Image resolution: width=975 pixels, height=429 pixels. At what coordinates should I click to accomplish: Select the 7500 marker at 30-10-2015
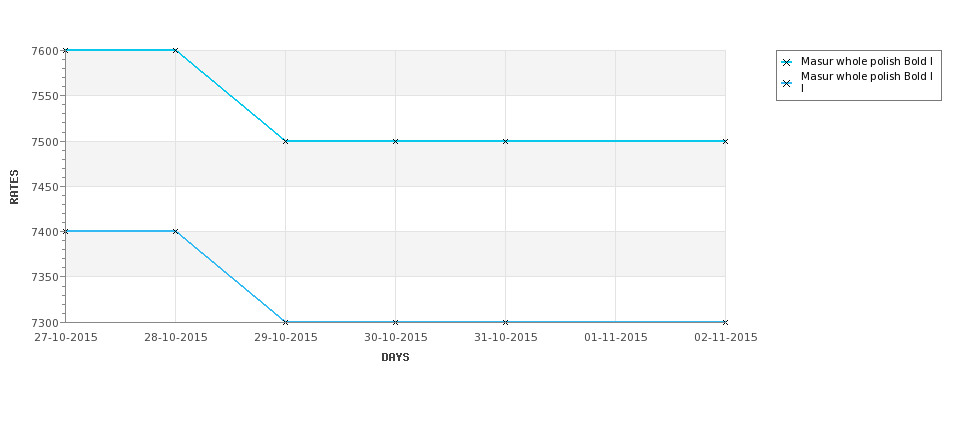point(395,141)
